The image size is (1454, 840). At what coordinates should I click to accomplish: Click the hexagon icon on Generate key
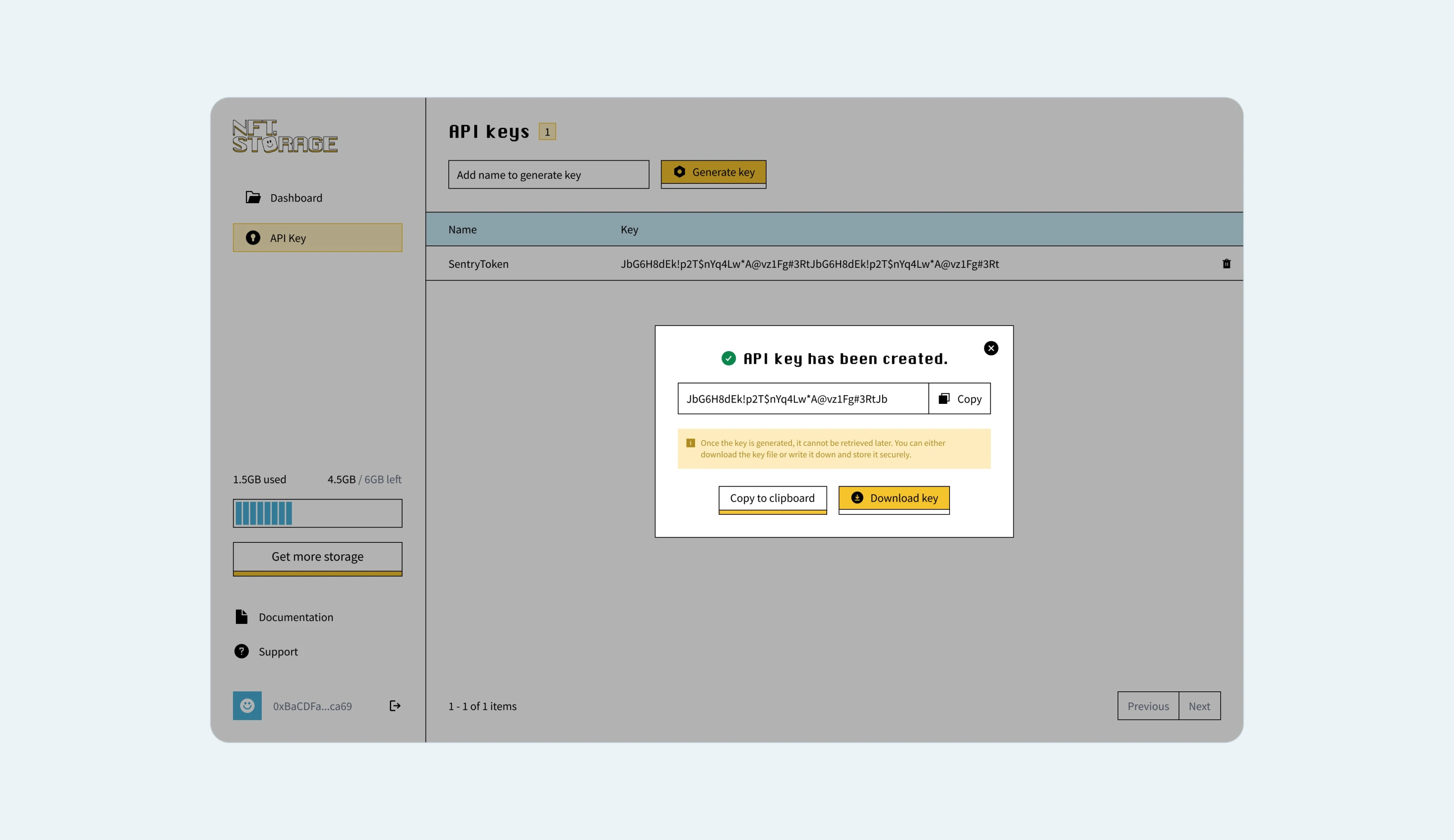(680, 172)
